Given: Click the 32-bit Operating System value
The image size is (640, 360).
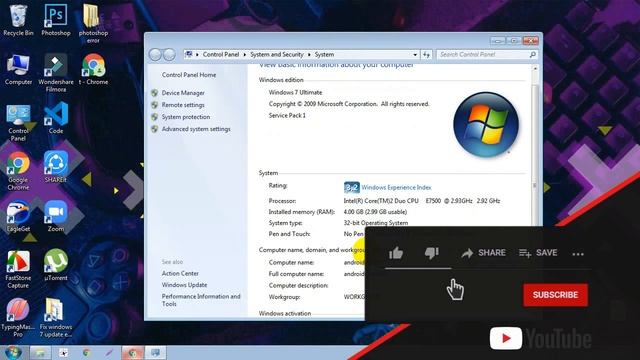Looking at the screenshot, I should [x=376, y=223].
